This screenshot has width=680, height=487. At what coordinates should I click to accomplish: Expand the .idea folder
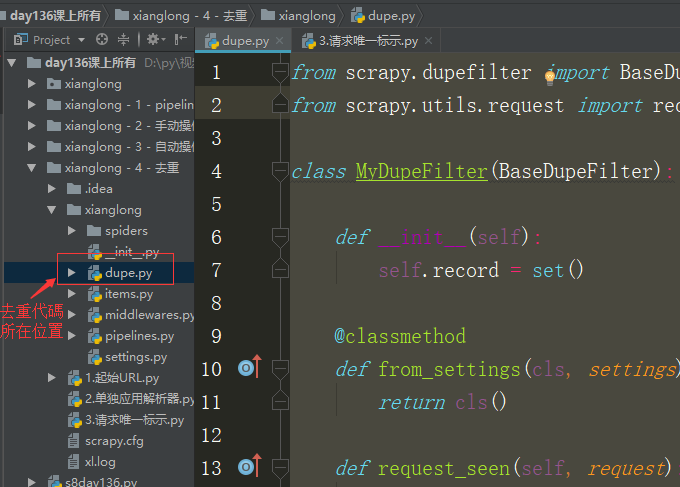[x=52, y=189]
